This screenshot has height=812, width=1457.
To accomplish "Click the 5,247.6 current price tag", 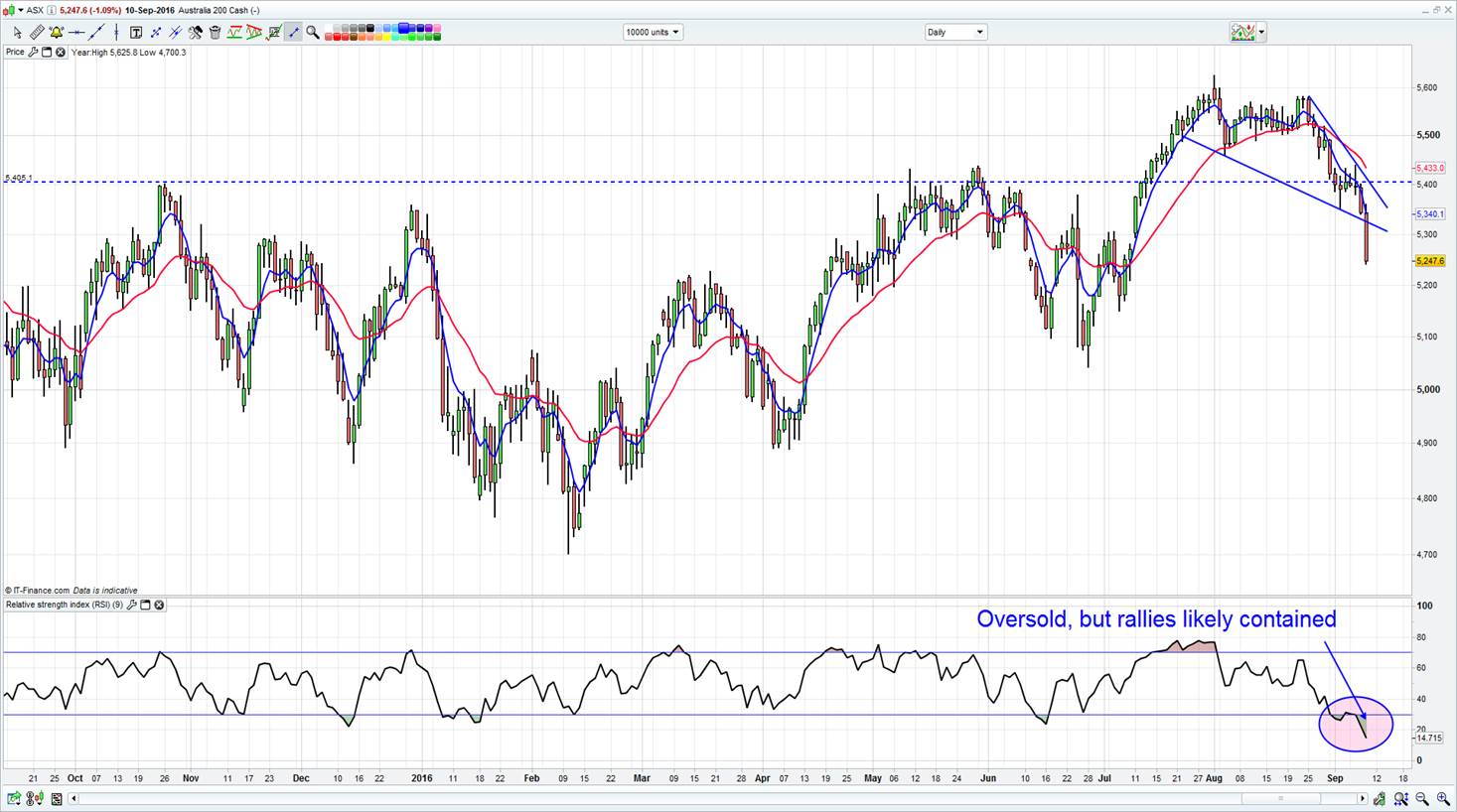I will [1430, 261].
